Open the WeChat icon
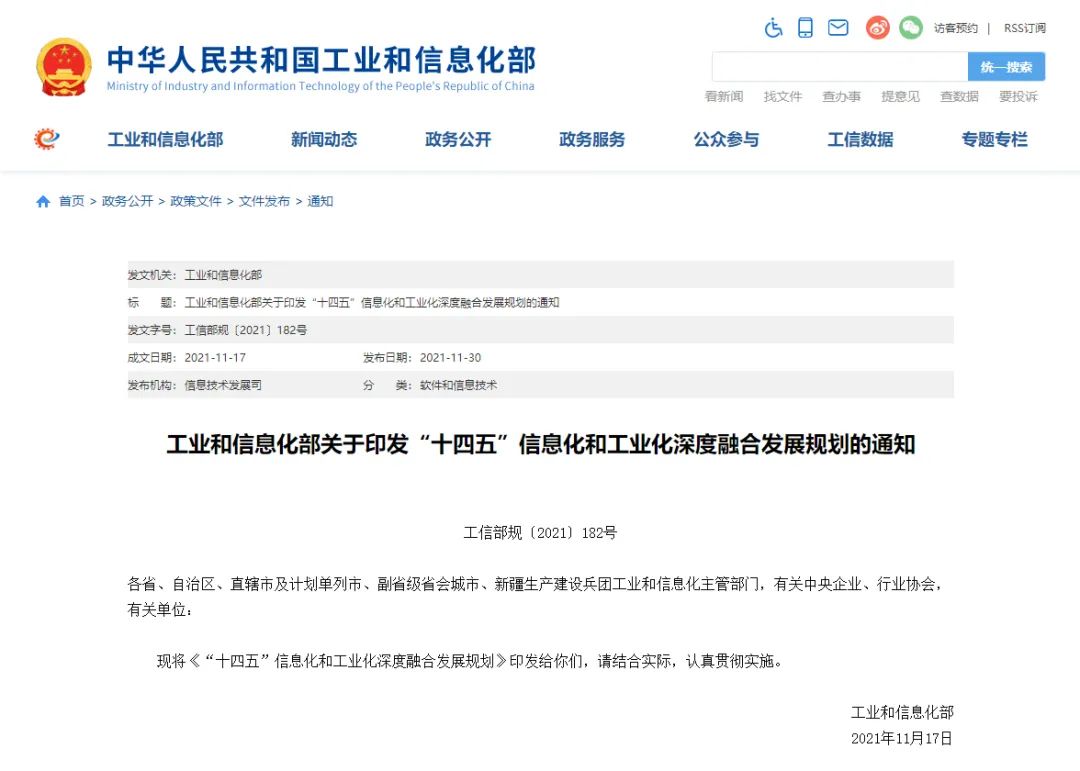The height and width of the screenshot is (771, 1080). (911, 28)
